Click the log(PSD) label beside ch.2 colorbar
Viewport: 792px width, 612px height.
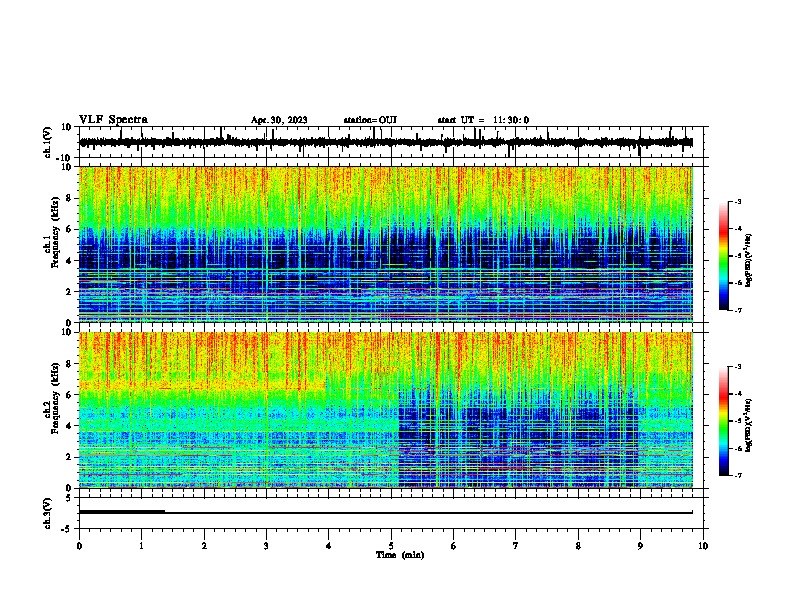[748, 425]
